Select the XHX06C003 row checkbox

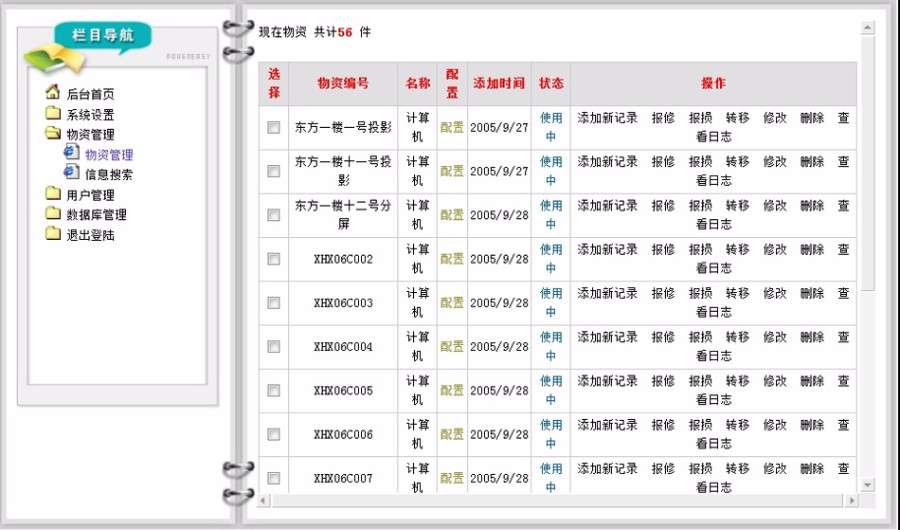coord(274,303)
